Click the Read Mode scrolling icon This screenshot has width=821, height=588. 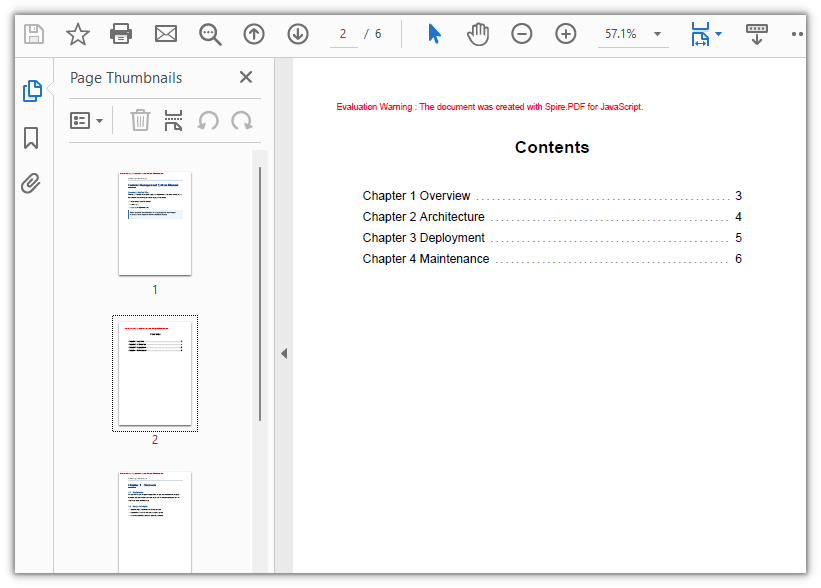[757, 34]
